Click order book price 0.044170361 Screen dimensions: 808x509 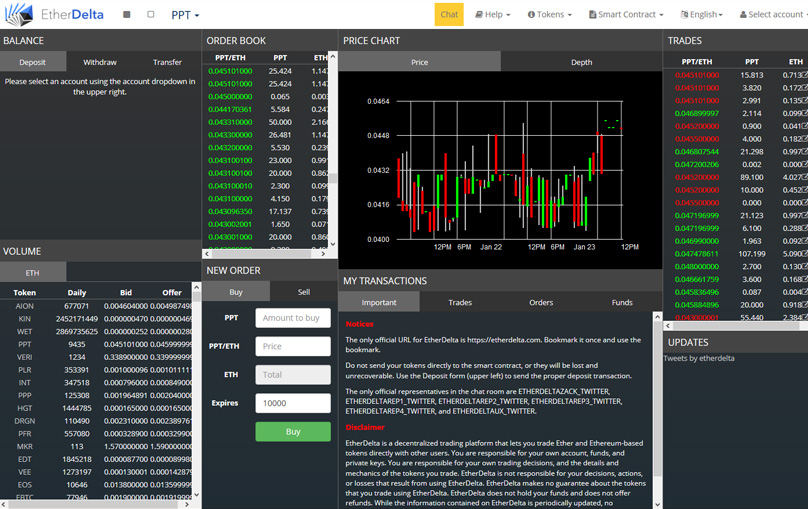click(230, 109)
